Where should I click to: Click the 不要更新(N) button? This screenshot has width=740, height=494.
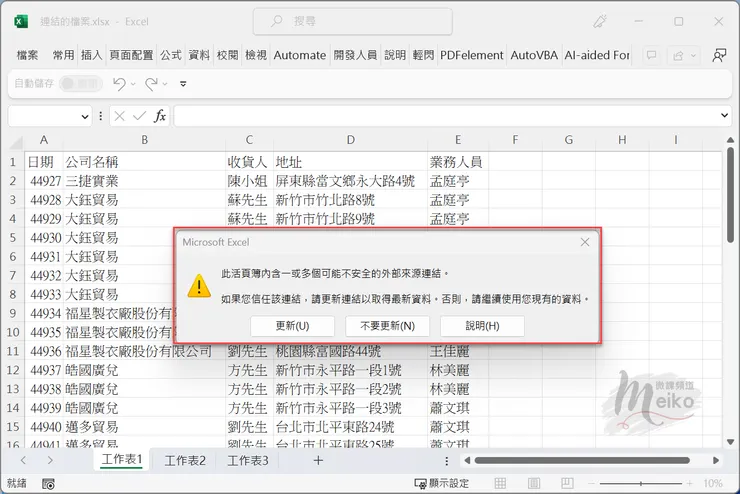point(387,326)
